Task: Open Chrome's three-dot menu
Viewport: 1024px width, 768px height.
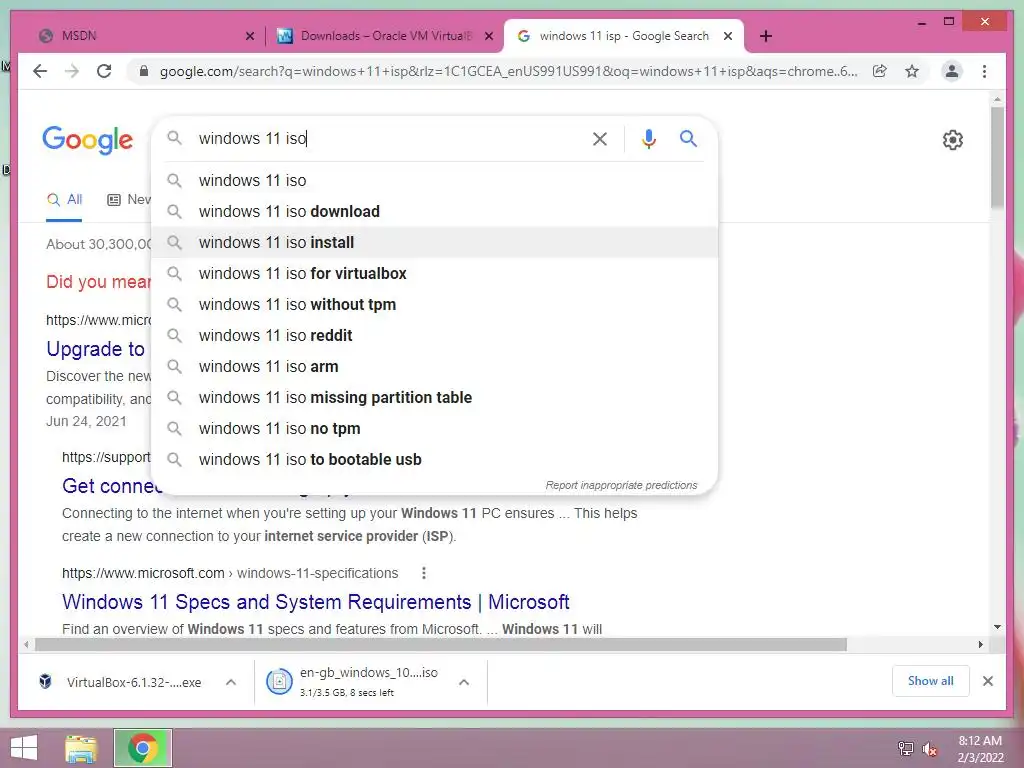Action: pyautogui.click(x=984, y=71)
